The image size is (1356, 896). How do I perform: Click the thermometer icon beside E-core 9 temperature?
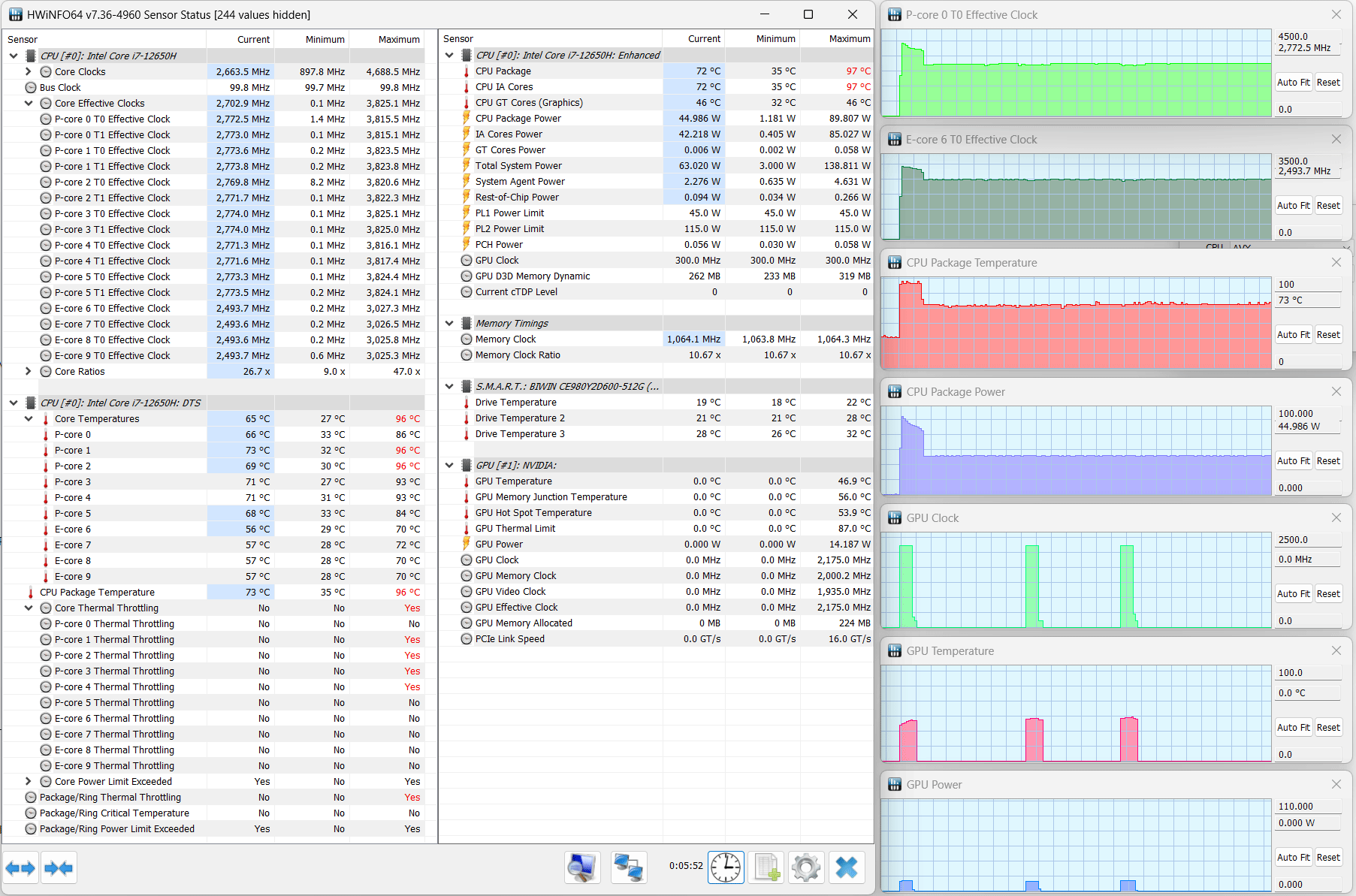46,577
